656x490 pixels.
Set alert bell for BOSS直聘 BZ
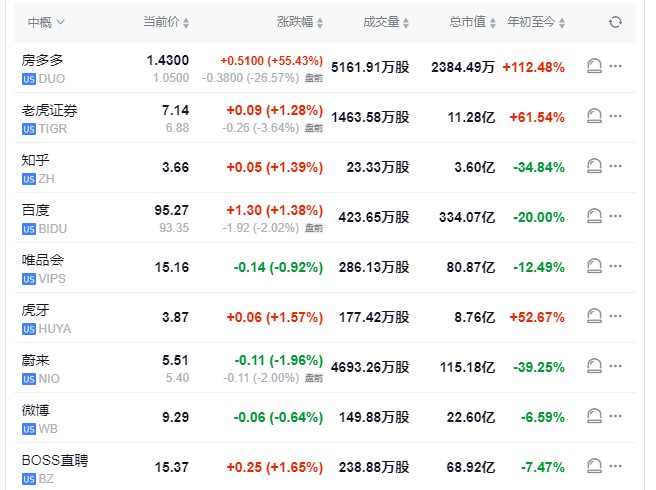click(594, 466)
